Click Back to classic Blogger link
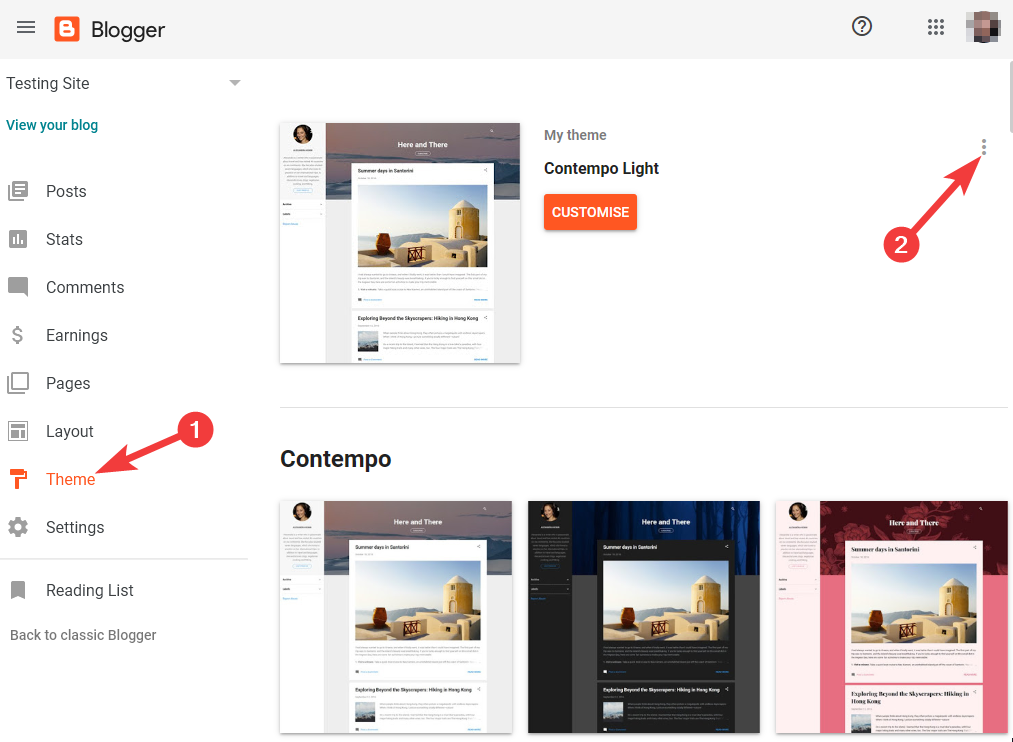1013x742 pixels. [83, 635]
